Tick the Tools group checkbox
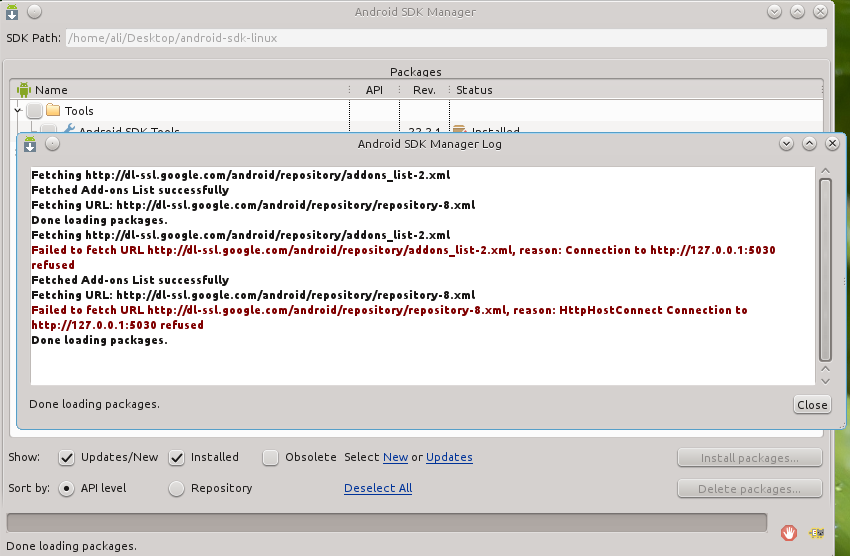 [34, 111]
